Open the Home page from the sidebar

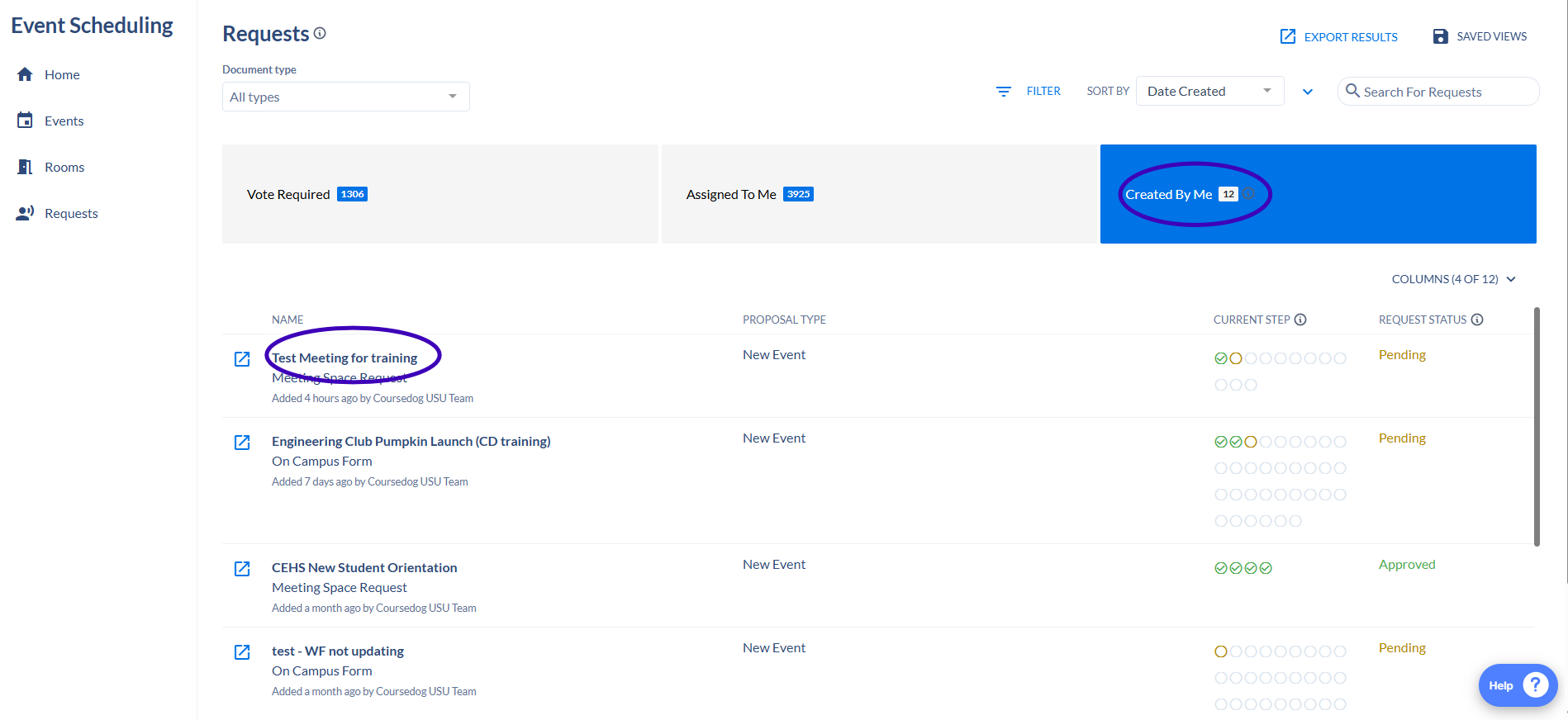pos(62,74)
